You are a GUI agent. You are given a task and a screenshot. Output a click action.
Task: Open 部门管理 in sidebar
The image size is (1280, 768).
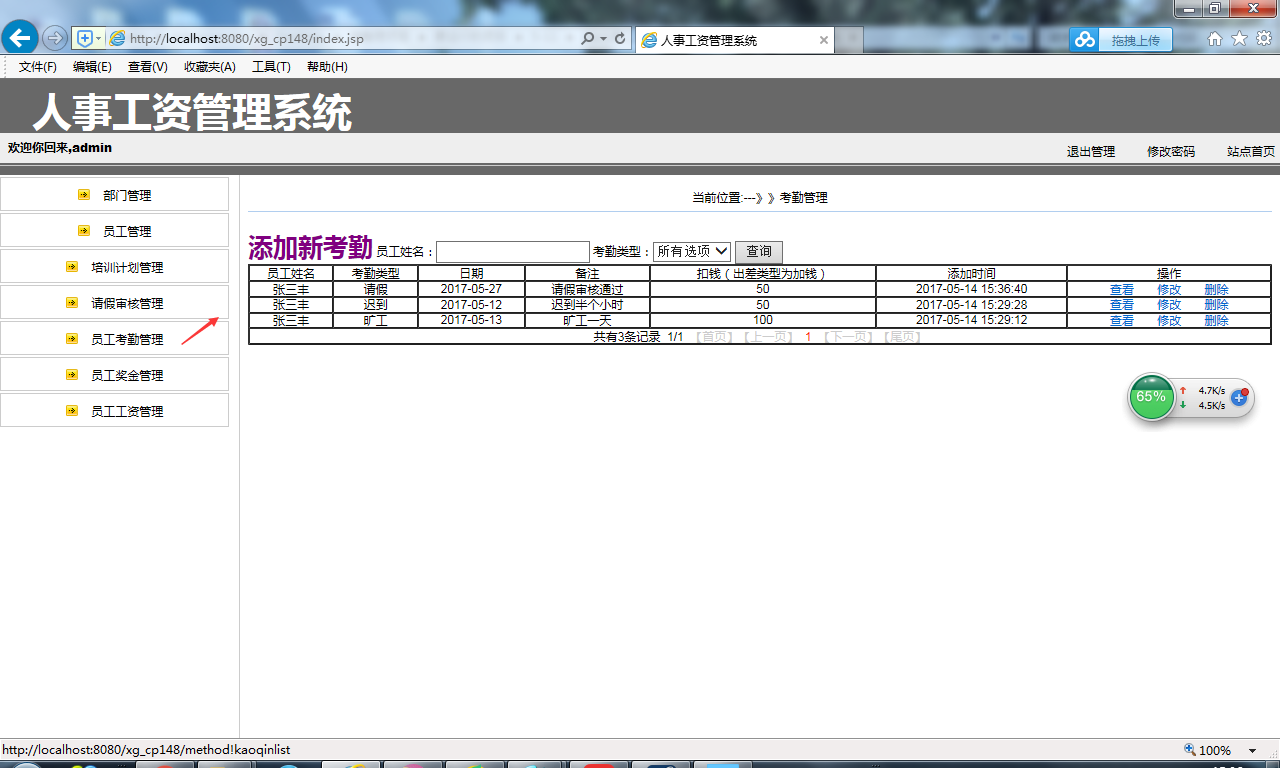pyautogui.click(x=127, y=195)
